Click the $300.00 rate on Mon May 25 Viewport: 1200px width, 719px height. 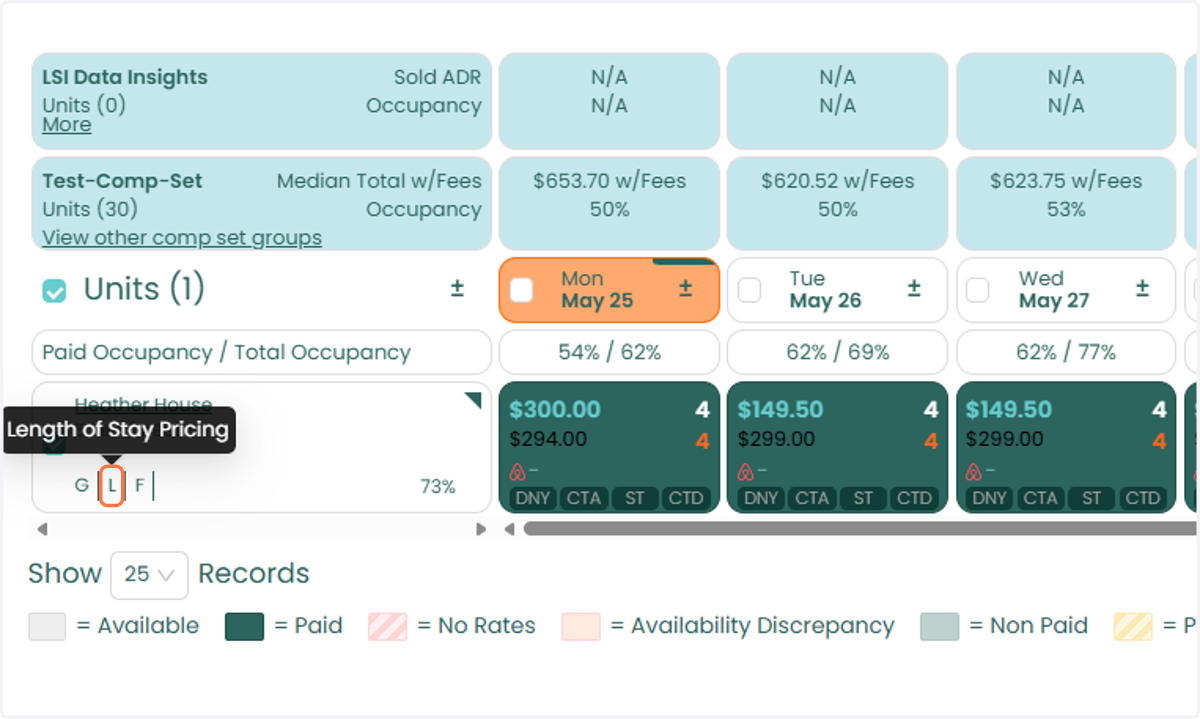tap(555, 410)
